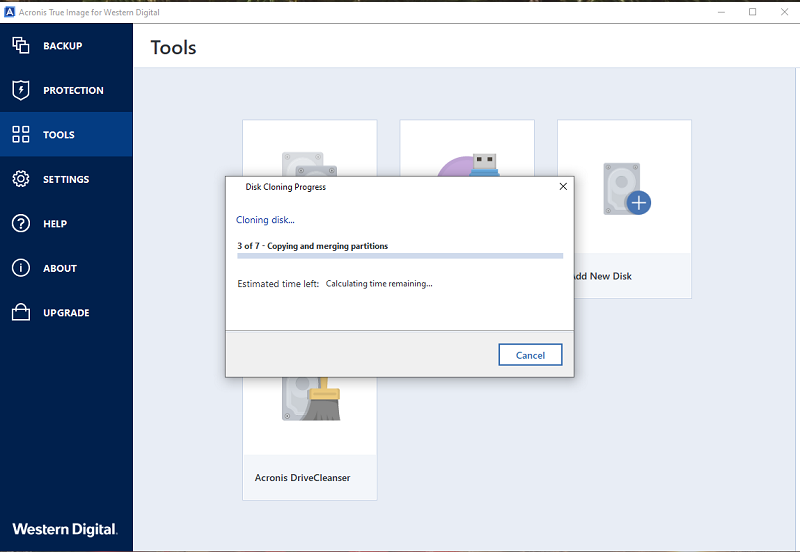Screen dimensions: 800x552
Task: Click the Protection shield icon
Action: pyautogui.click(x=21, y=90)
